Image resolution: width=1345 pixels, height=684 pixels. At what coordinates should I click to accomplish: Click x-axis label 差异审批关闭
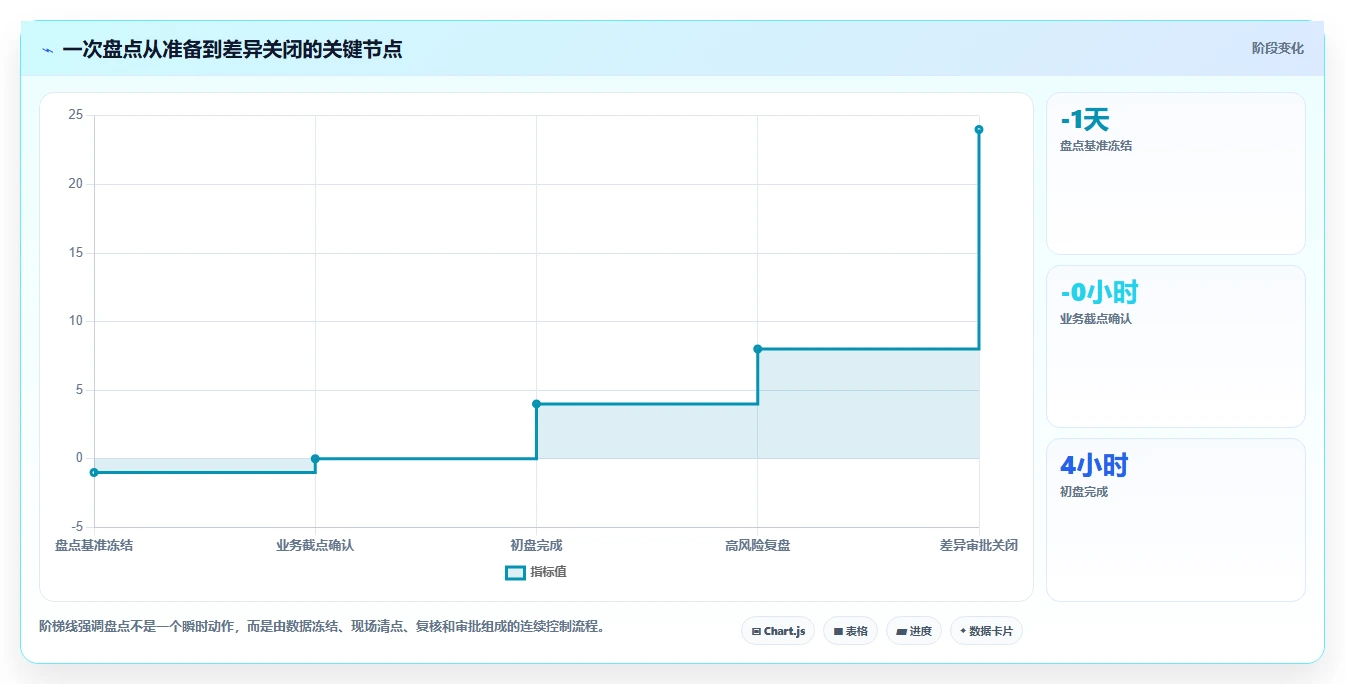click(979, 545)
